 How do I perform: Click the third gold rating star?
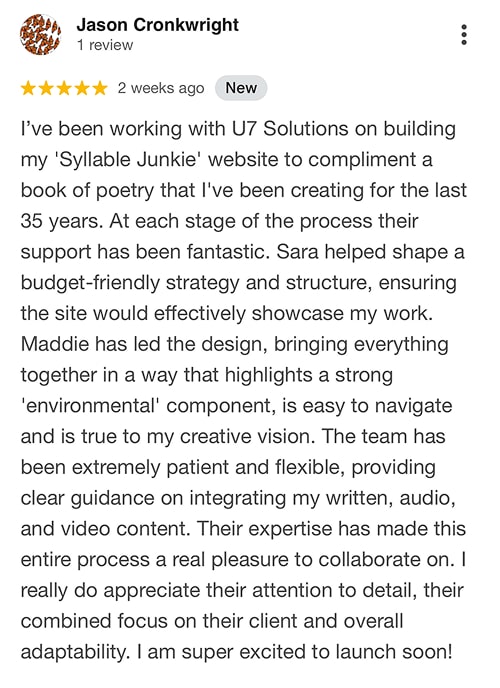click(64, 88)
